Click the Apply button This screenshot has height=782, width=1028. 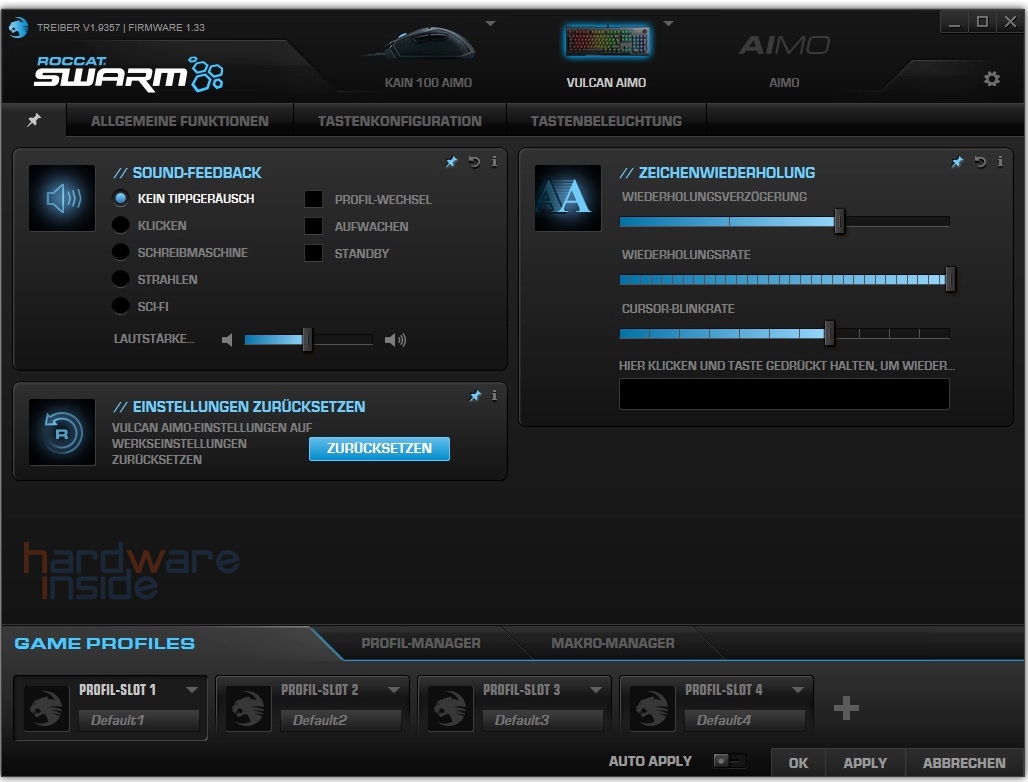(x=865, y=762)
